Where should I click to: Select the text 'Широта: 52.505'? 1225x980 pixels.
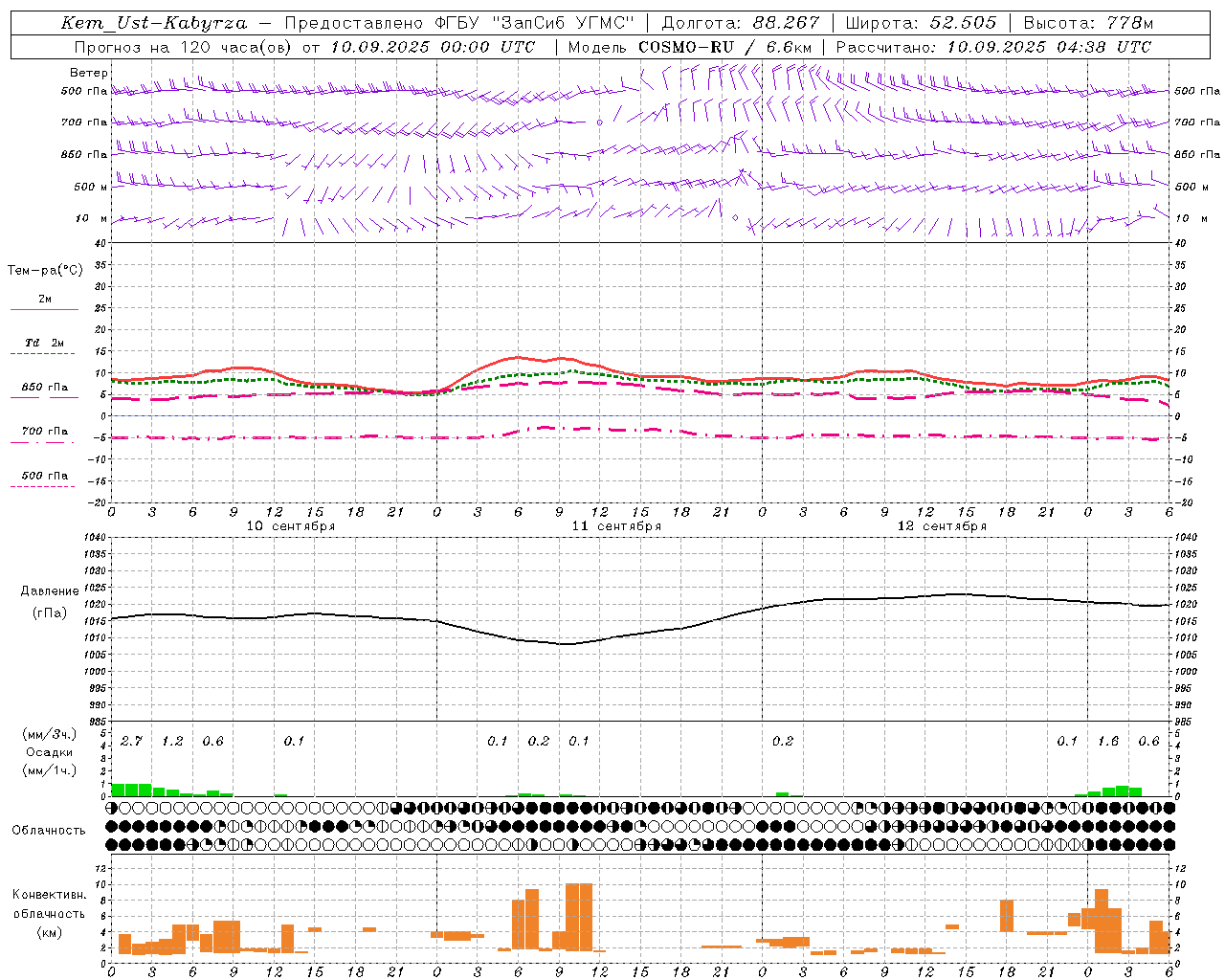point(921,23)
